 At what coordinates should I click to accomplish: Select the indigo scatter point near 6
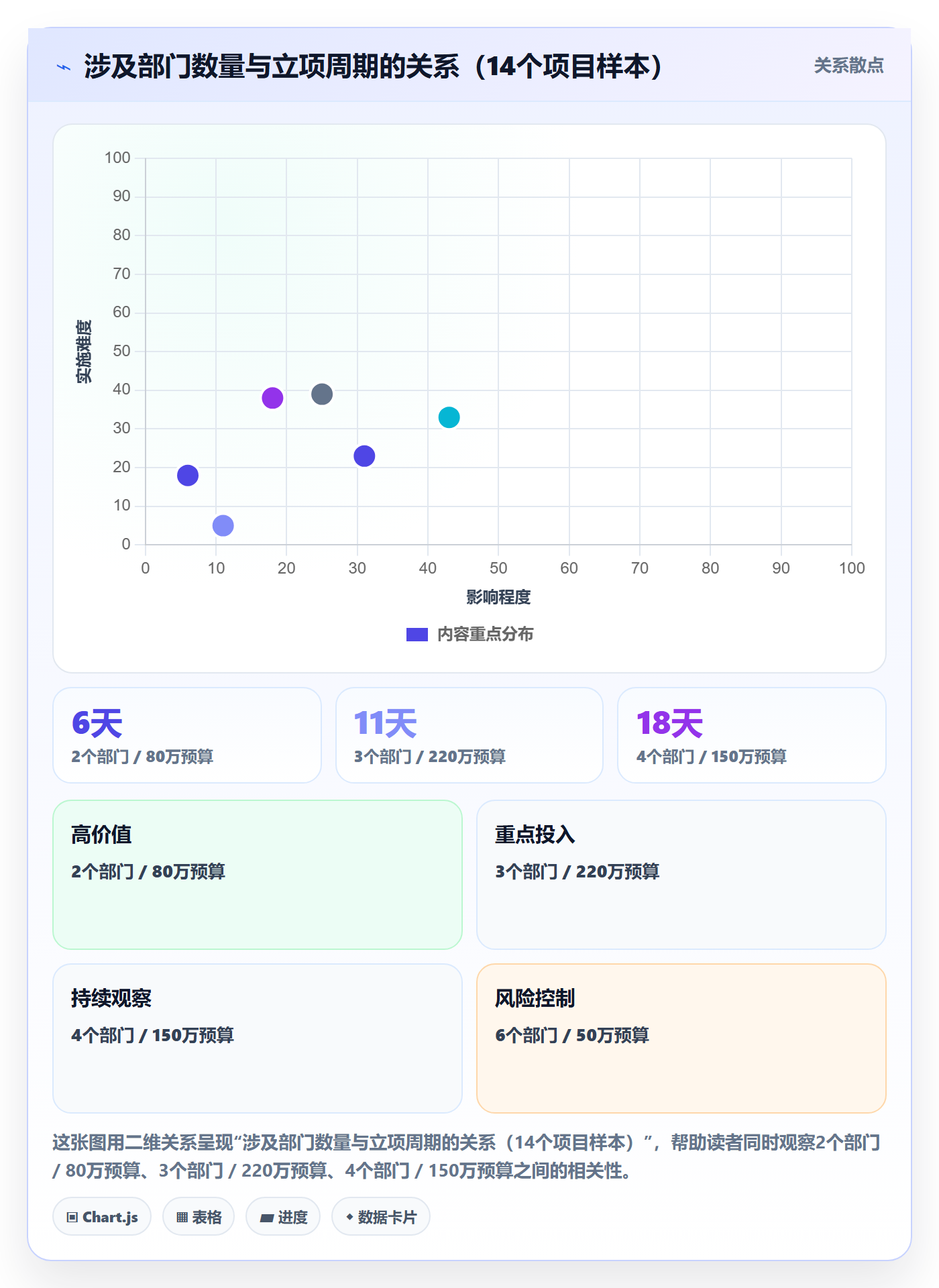tap(188, 476)
